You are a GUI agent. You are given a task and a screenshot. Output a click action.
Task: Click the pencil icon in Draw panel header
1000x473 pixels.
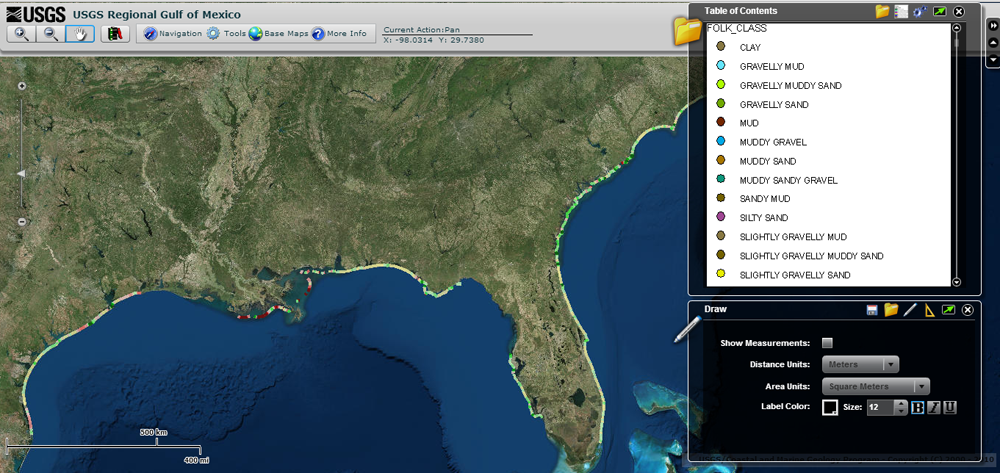coord(910,310)
